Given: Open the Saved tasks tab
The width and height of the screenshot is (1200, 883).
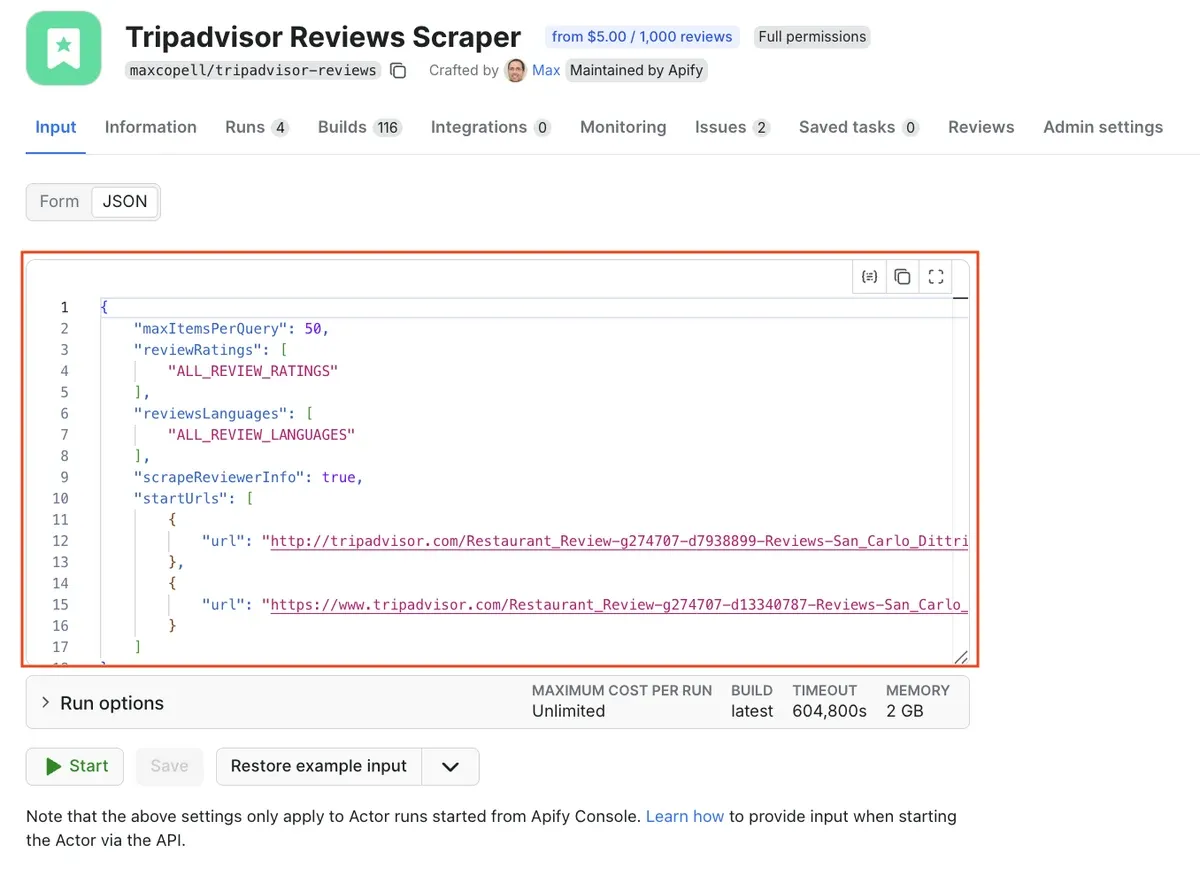Looking at the screenshot, I should pos(859,127).
